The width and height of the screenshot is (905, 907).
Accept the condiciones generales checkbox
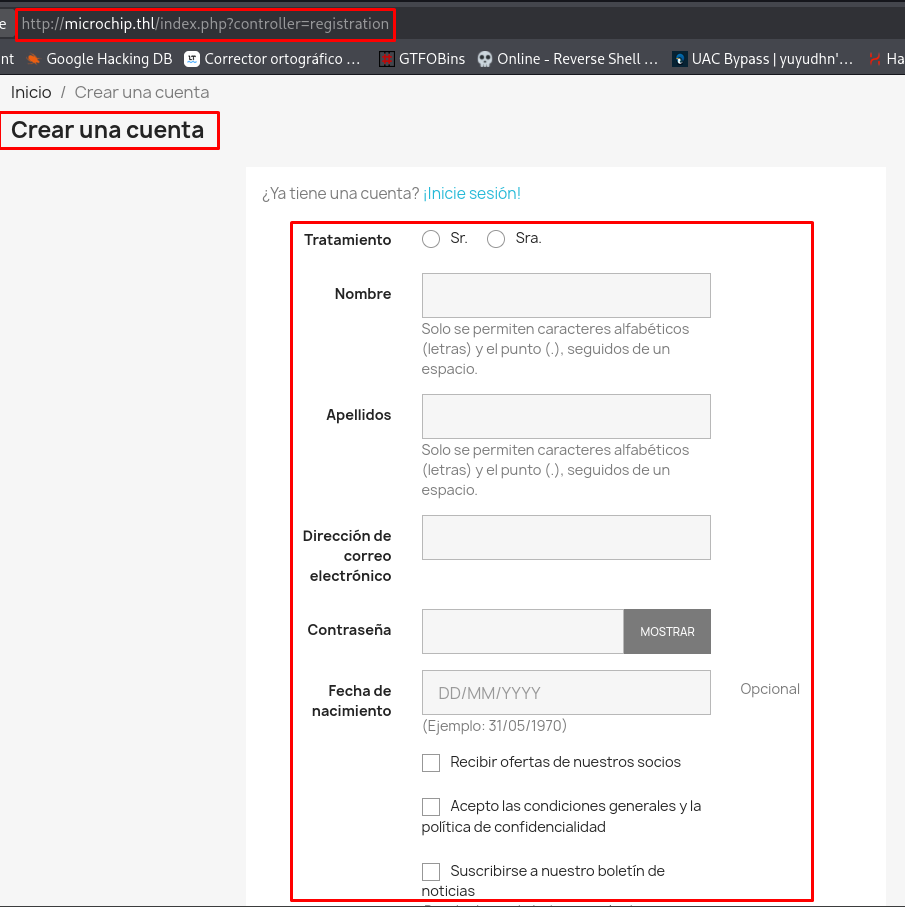(431, 807)
